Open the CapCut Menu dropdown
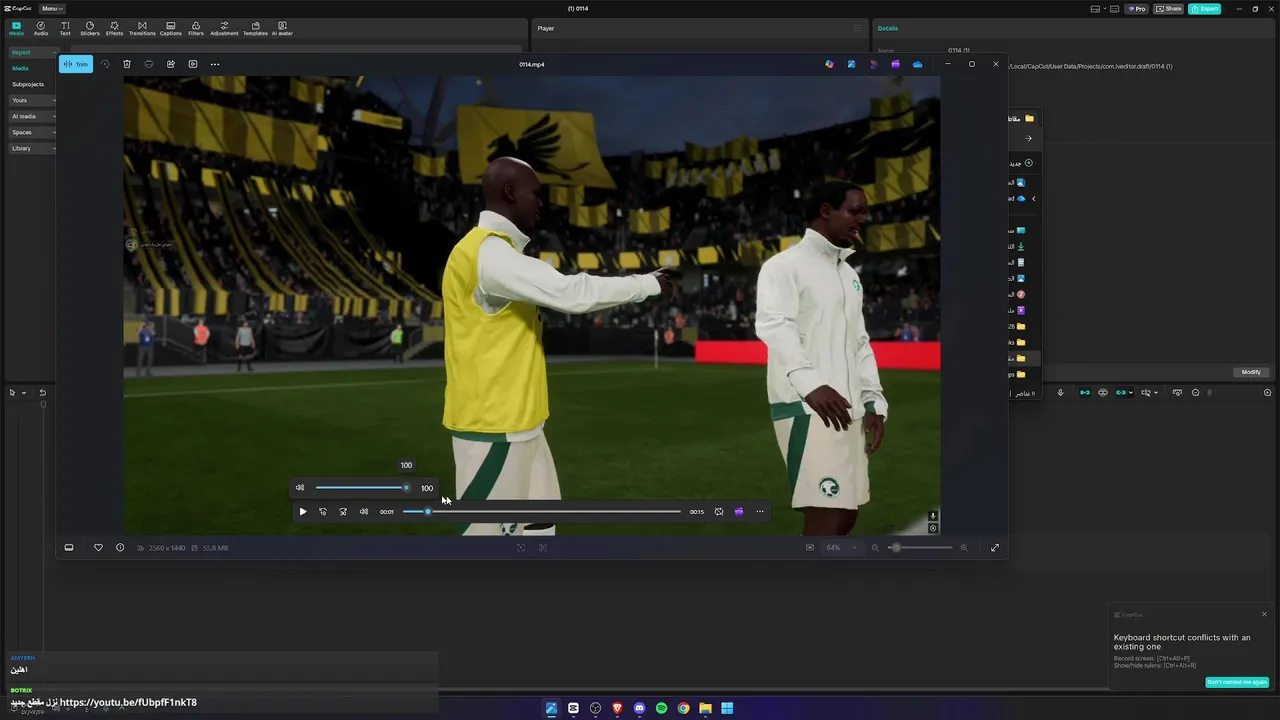The height and width of the screenshot is (720, 1280). pos(52,8)
